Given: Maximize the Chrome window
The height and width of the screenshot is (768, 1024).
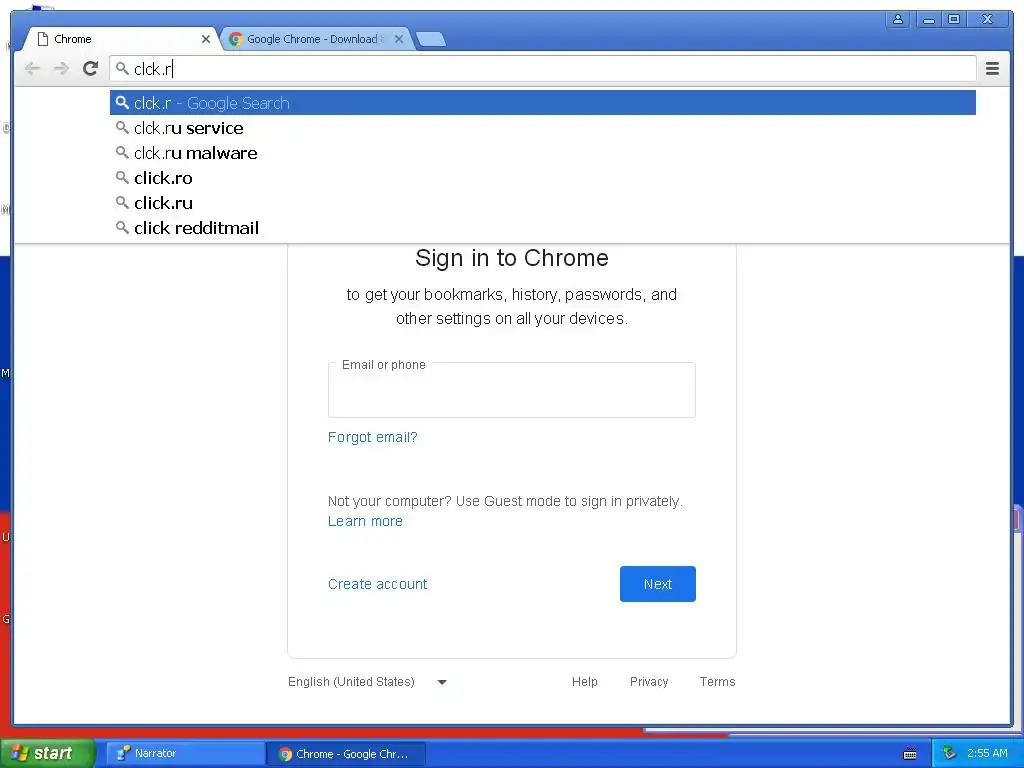Looking at the screenshot, I should pos(954,20).
